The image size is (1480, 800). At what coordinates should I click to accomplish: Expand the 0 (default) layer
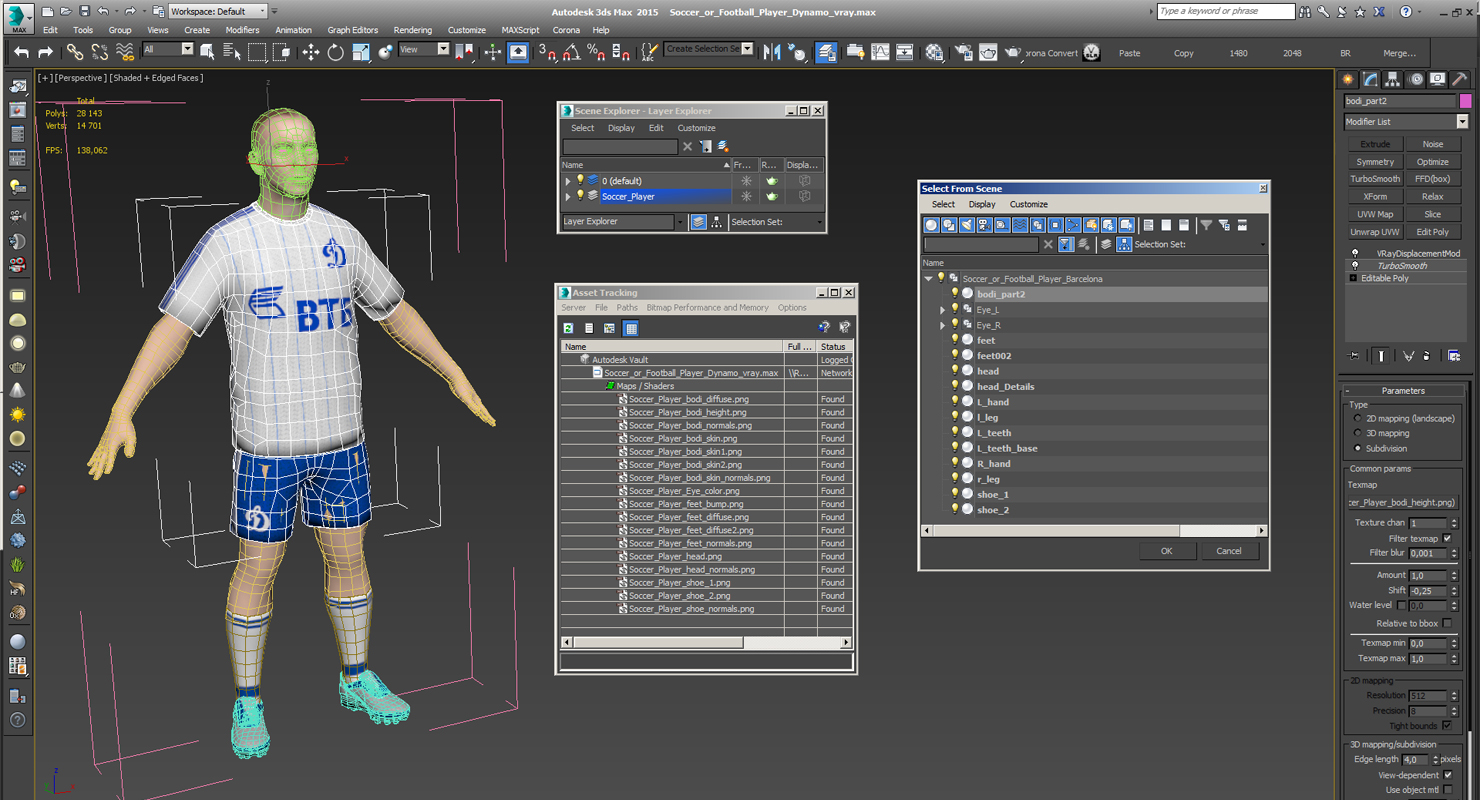tap(568, 181)
